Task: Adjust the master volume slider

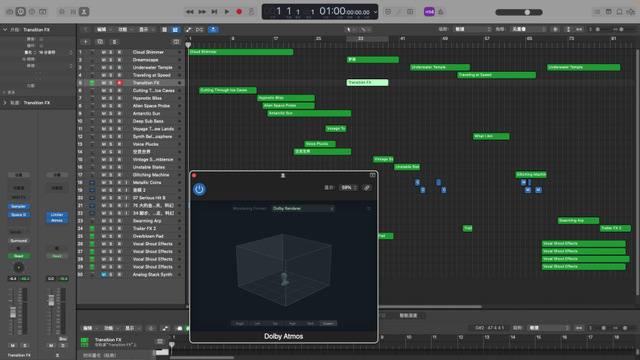Action: click(x=519, y=12)
